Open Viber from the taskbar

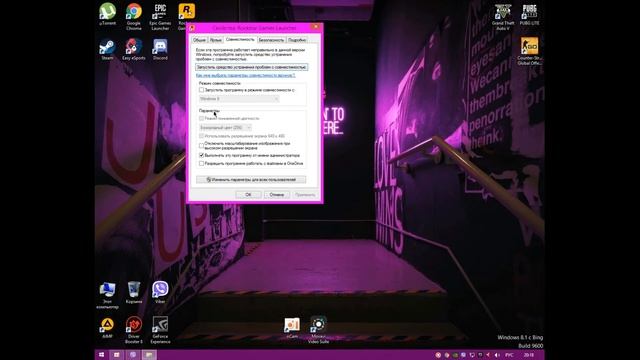point(133,355)
